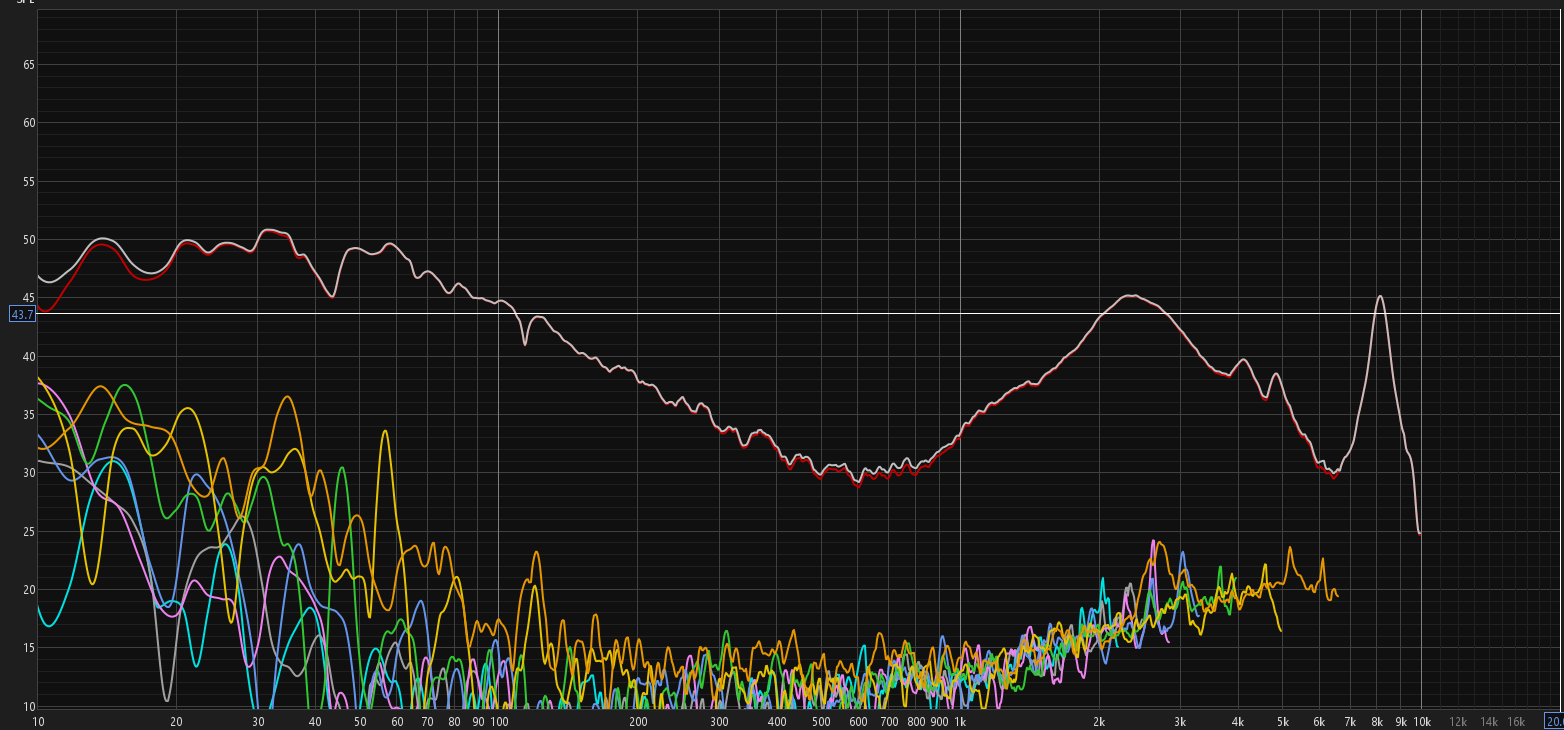Click the 20 label on the frequency axis
This screenshot has width=1564, height=730.
176,721
